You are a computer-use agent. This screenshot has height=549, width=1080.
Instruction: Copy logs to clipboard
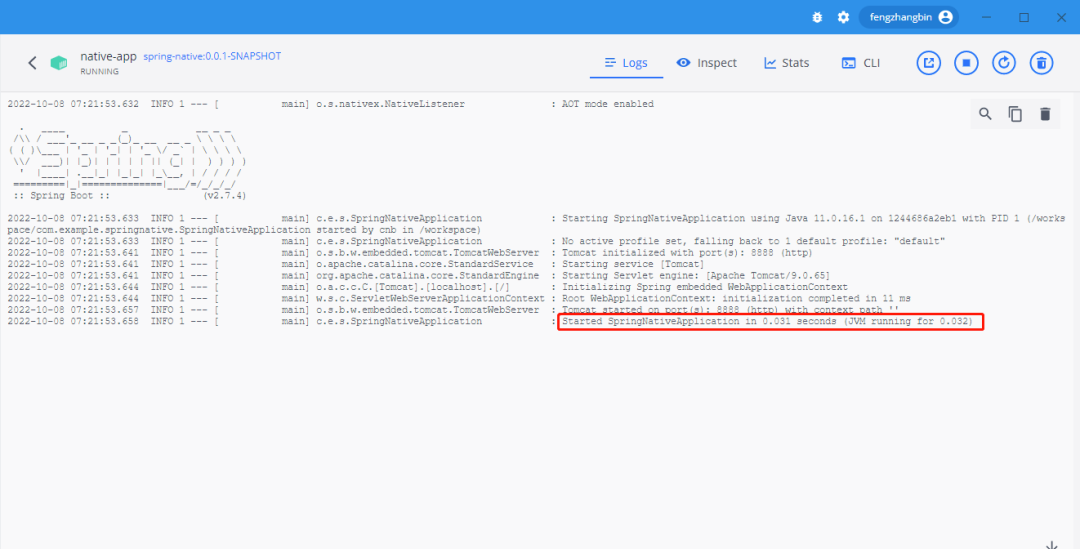pos(1015,114)
